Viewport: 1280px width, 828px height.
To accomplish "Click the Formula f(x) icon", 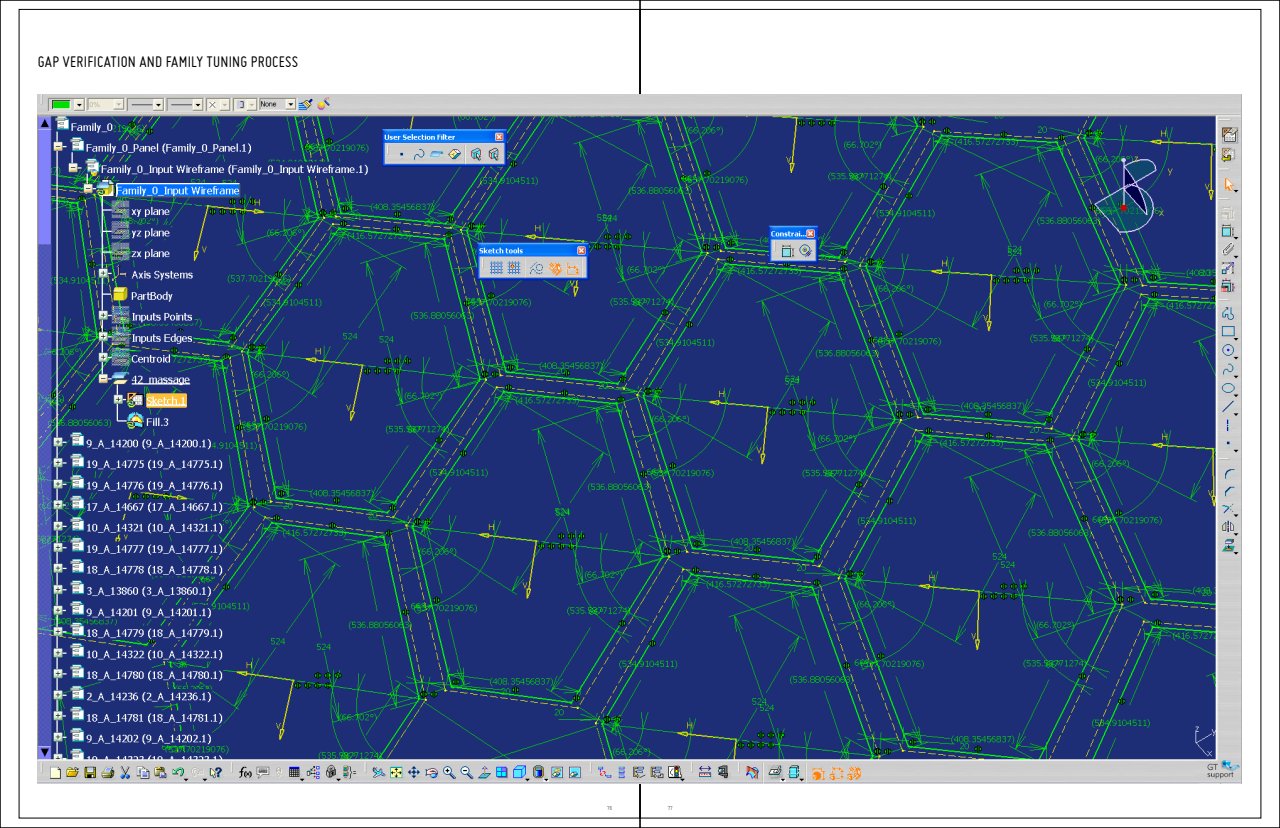I will [x=245, y=773].
